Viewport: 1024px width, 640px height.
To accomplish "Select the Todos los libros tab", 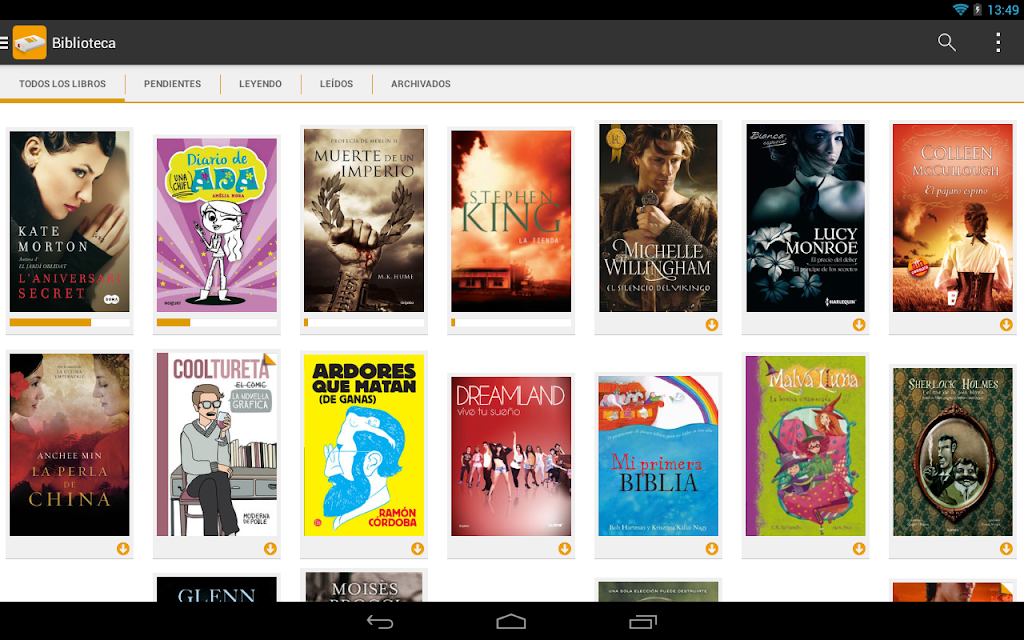I will coord(62,84).
